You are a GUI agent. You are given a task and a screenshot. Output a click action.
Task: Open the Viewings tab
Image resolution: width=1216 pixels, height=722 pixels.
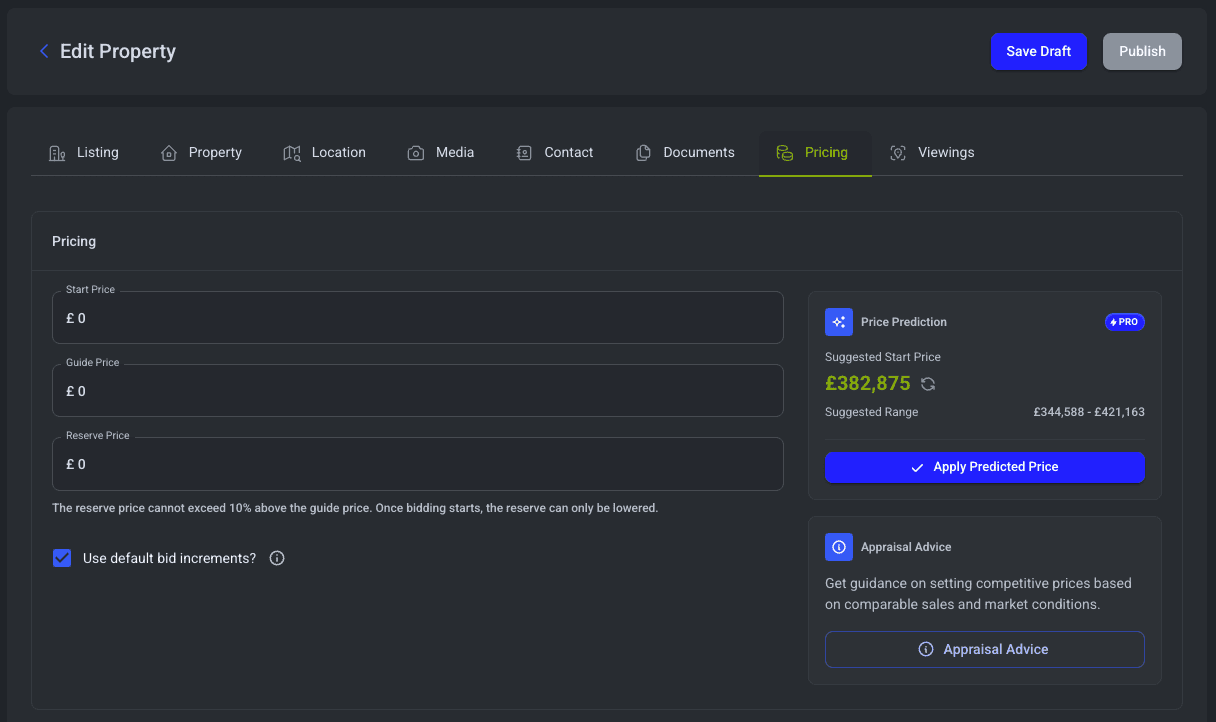932,153
